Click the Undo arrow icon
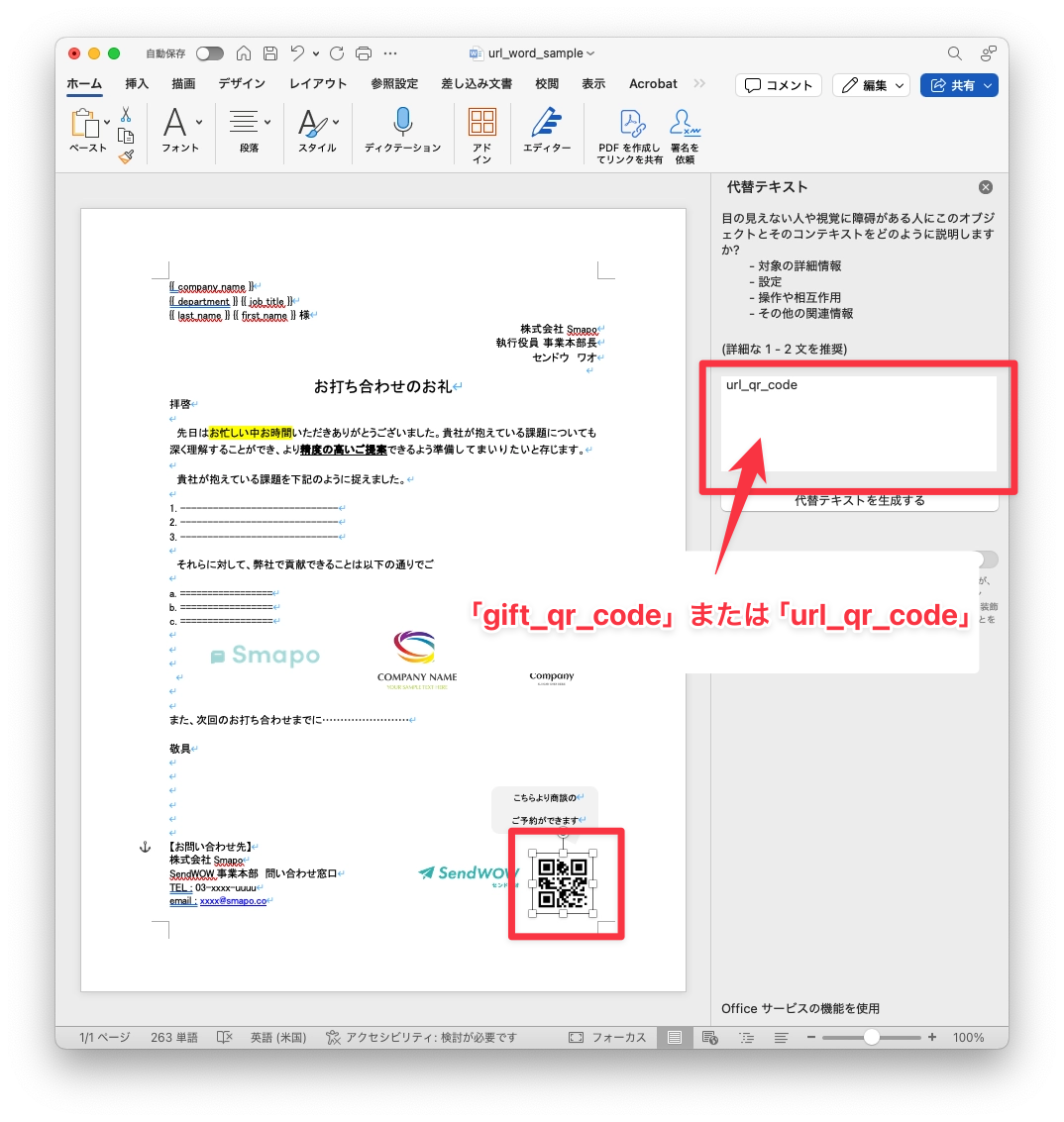 click(297, 53)
